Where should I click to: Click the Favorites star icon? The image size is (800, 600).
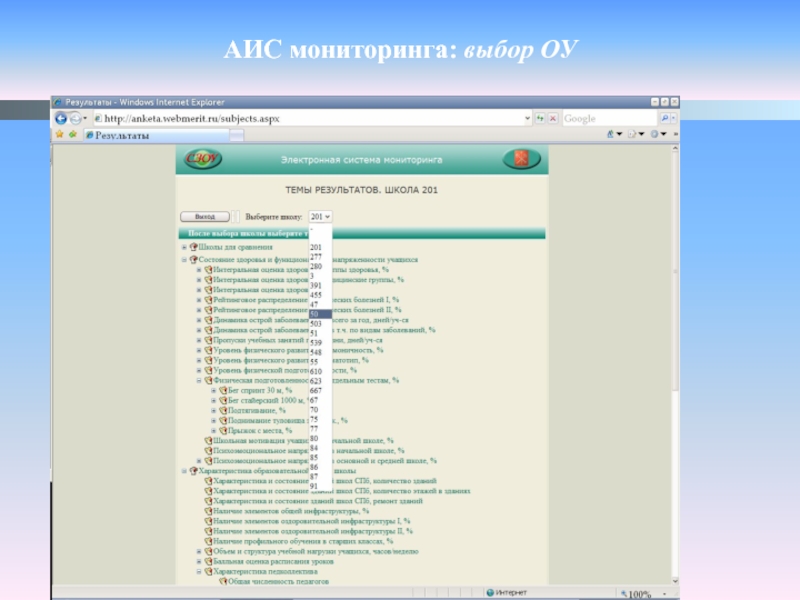60,134
